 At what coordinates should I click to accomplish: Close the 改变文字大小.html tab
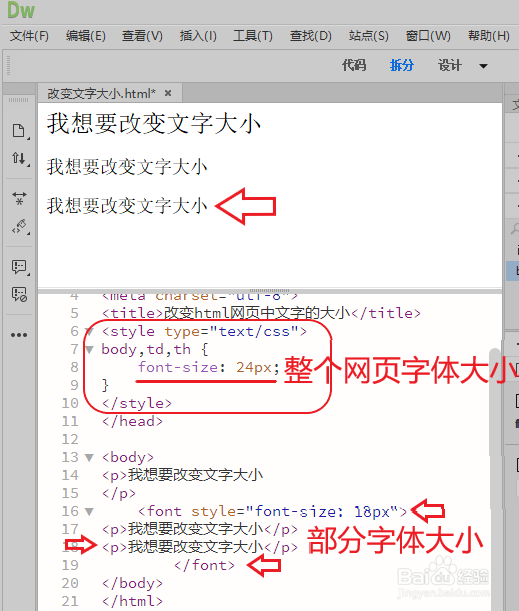(168, 93)
